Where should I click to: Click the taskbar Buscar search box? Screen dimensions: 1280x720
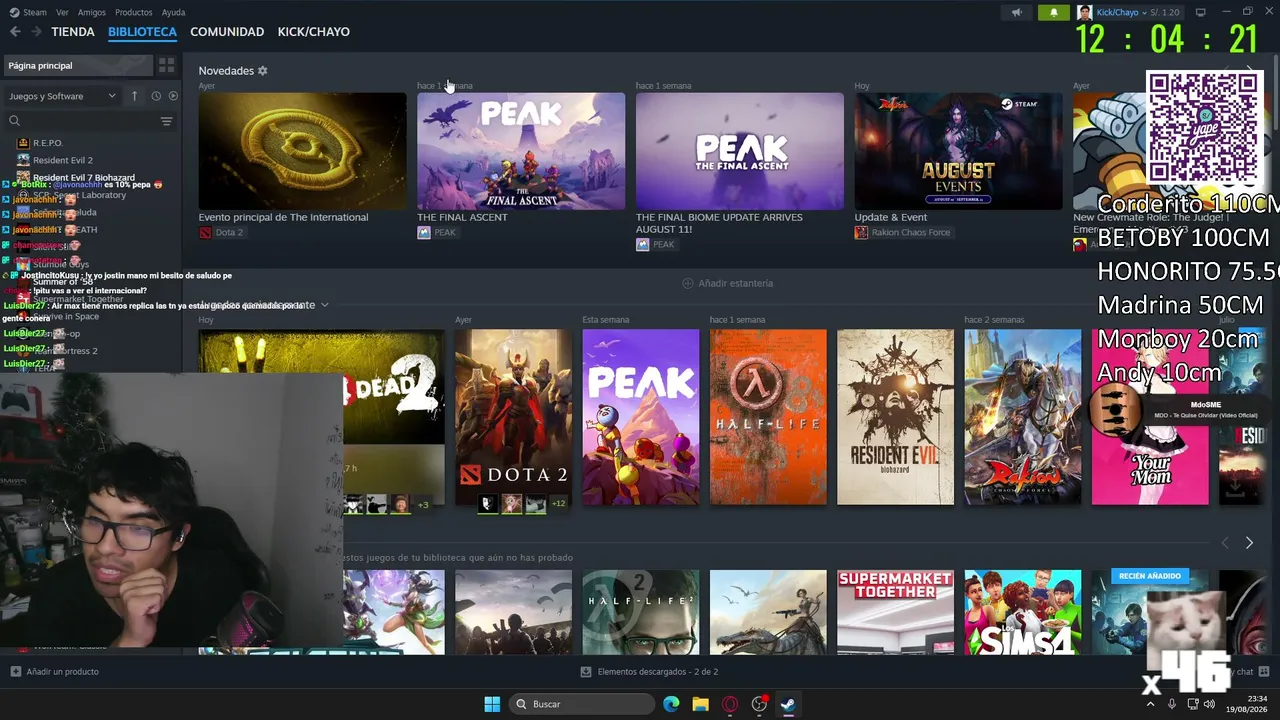581,704
